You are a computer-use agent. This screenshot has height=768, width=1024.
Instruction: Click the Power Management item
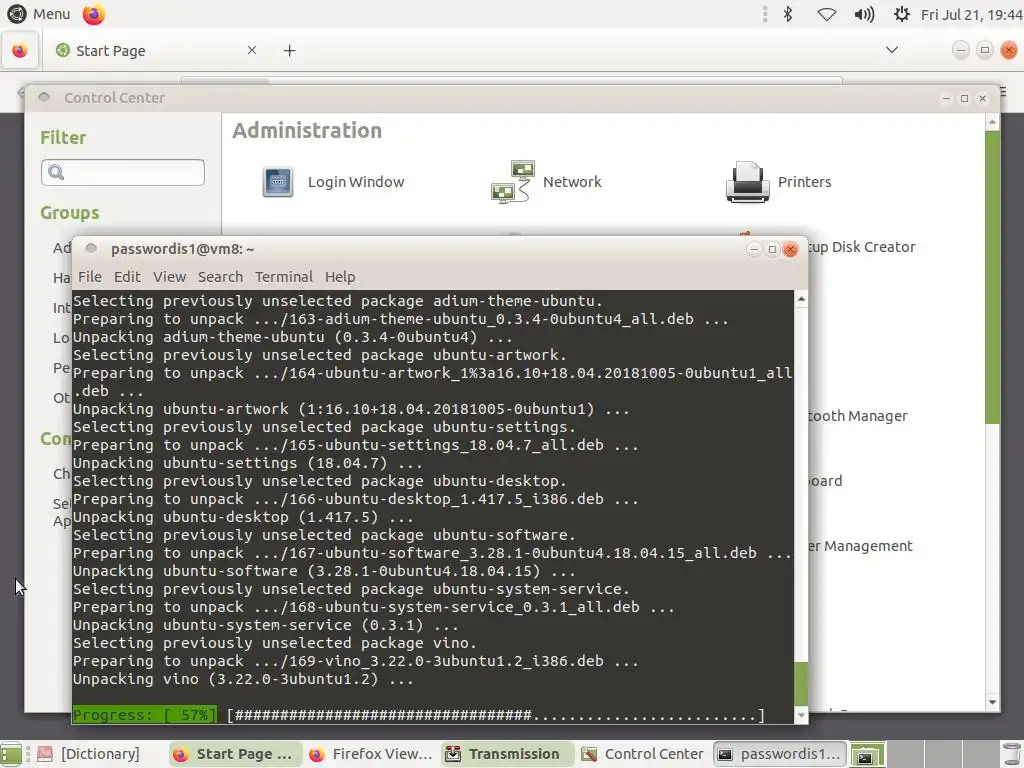pos(860,545)
